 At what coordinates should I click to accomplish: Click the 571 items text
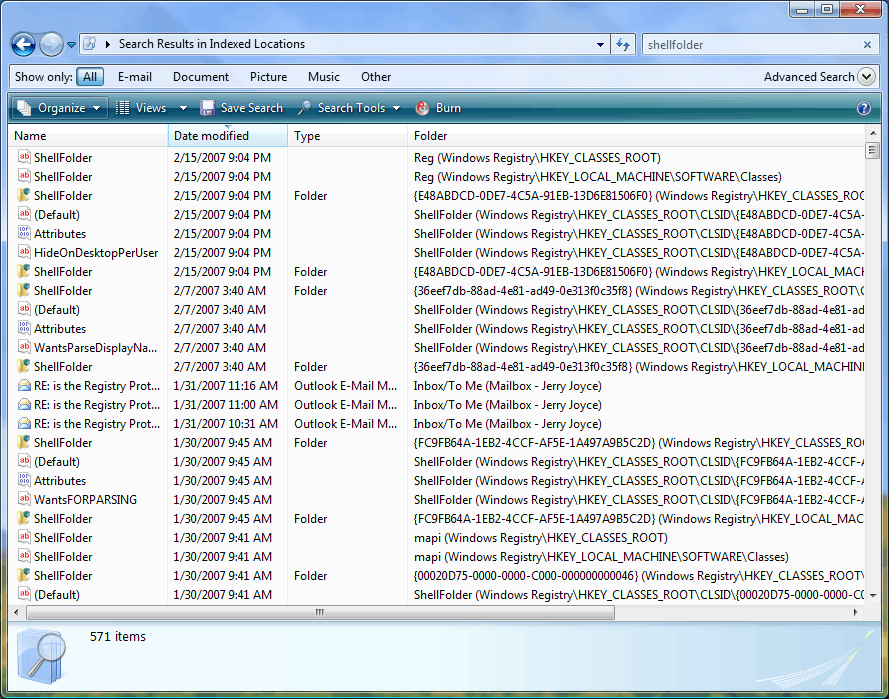pos(117,637)
